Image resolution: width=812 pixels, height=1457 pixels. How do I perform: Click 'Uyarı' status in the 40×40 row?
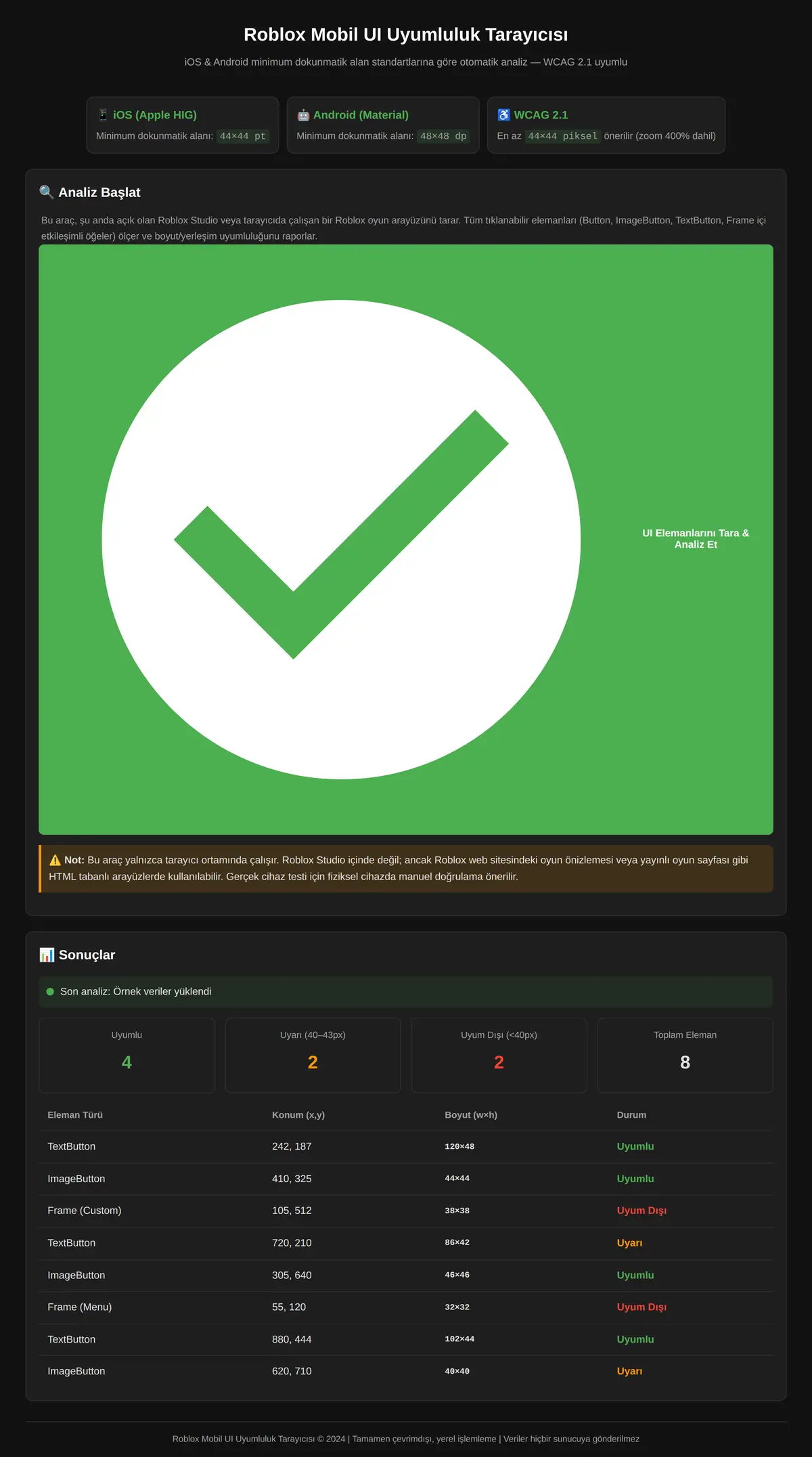(x=629, y=1371)
